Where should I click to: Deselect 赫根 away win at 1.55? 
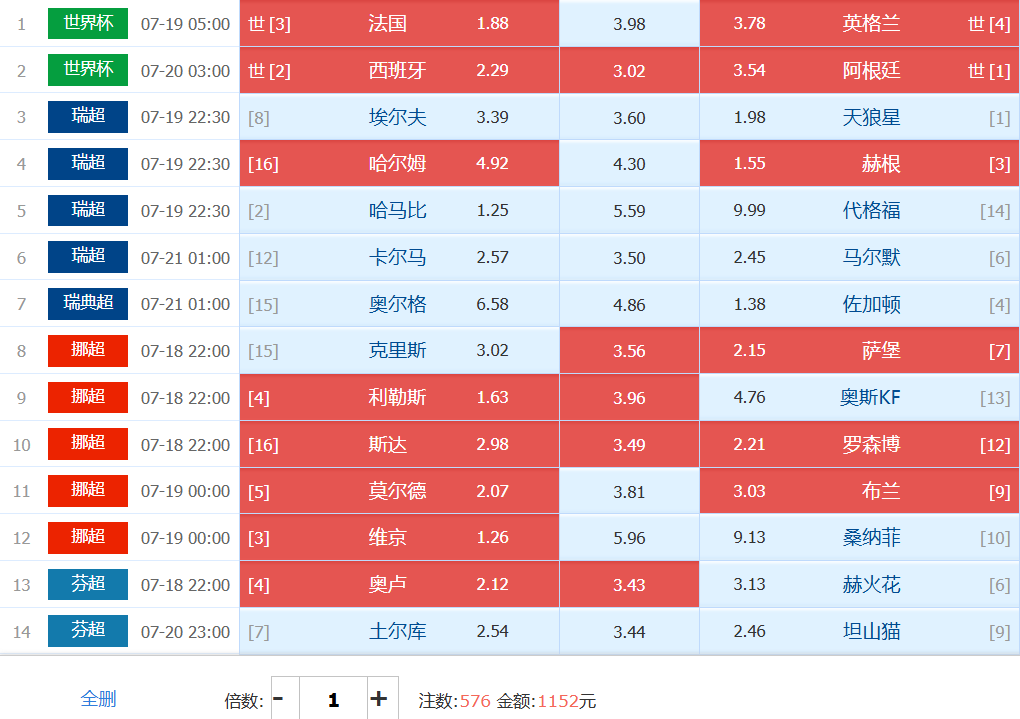859,163
